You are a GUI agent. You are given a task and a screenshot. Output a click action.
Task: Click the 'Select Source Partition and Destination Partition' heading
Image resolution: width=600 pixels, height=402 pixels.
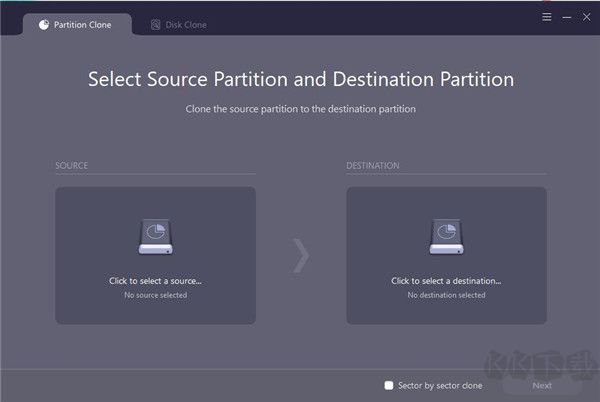pyautogui.click(x=300, y=79)
